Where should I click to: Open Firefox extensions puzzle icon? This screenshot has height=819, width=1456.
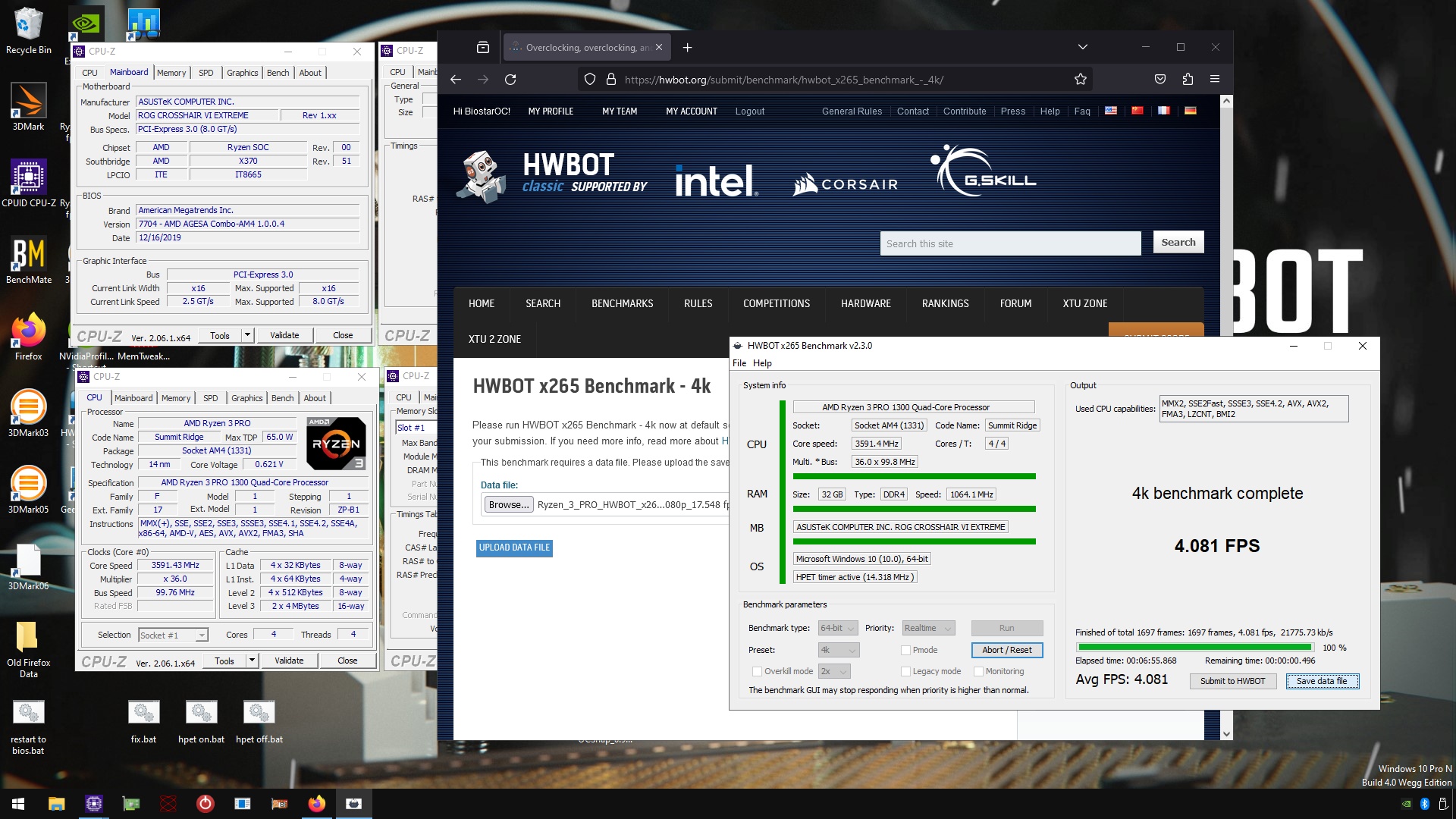1188,79
